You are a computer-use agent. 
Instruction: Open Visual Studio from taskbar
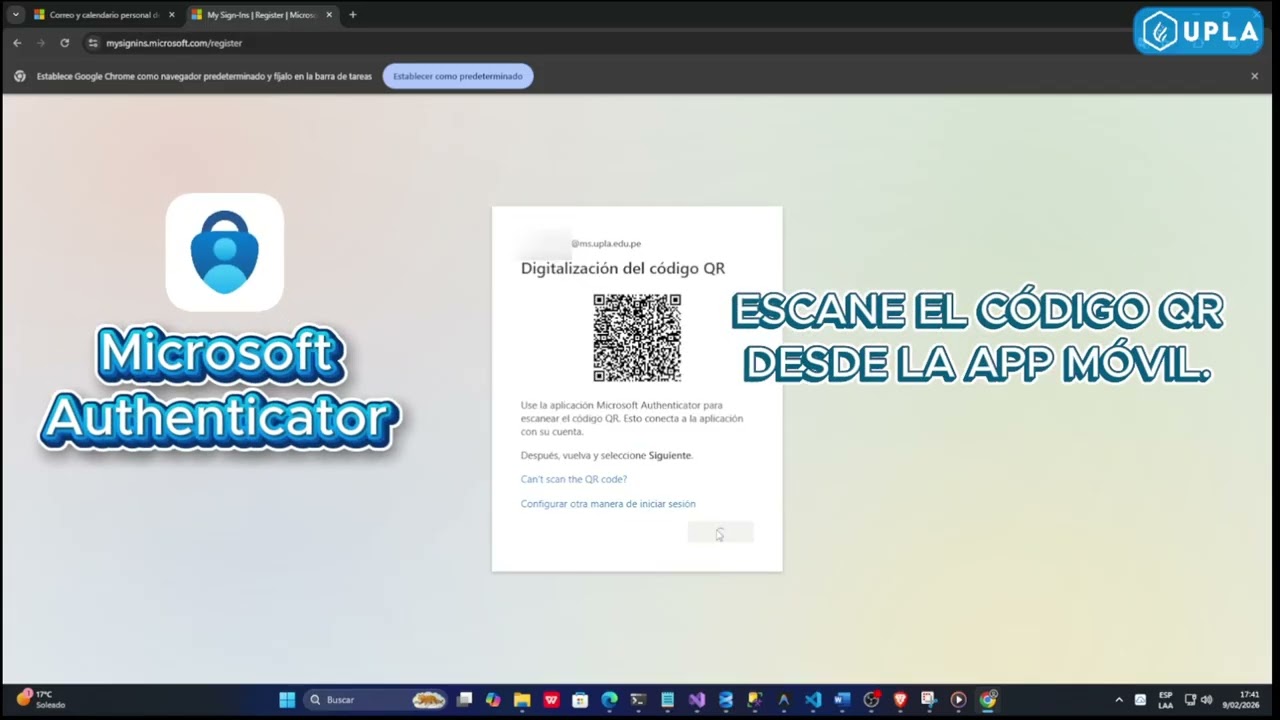(x=697, y=700)
